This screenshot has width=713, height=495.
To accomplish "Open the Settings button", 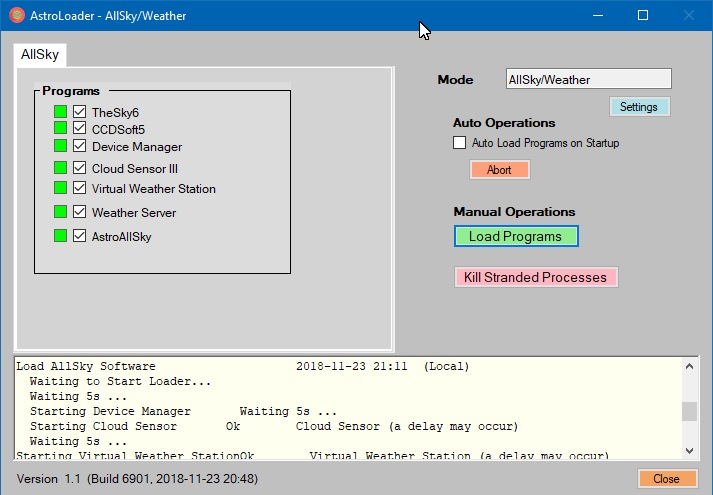I will pyautogui.click(x=639, y=107).
